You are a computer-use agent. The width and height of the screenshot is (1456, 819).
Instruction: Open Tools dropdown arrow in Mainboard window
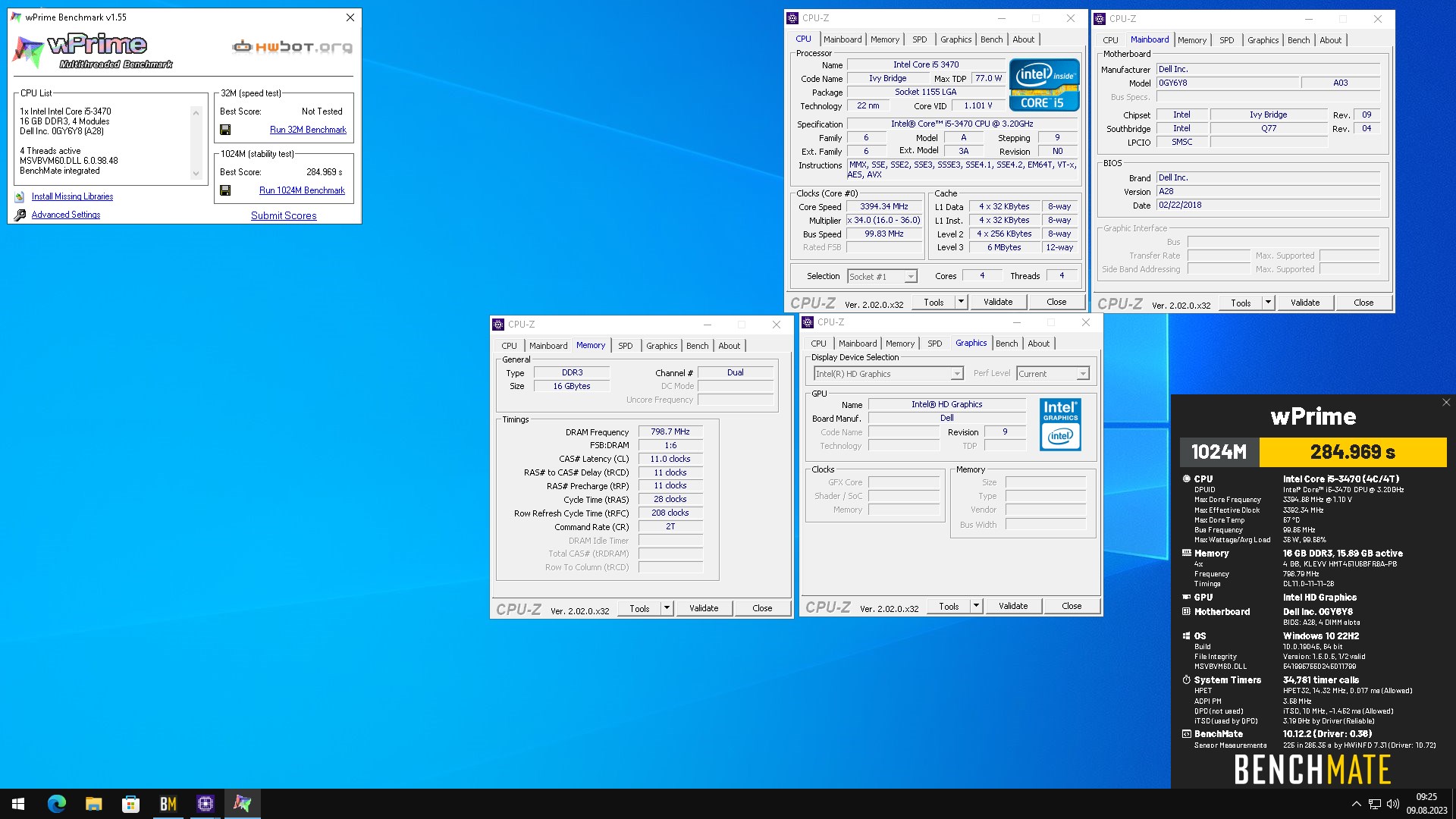(x=1268, y=303)
